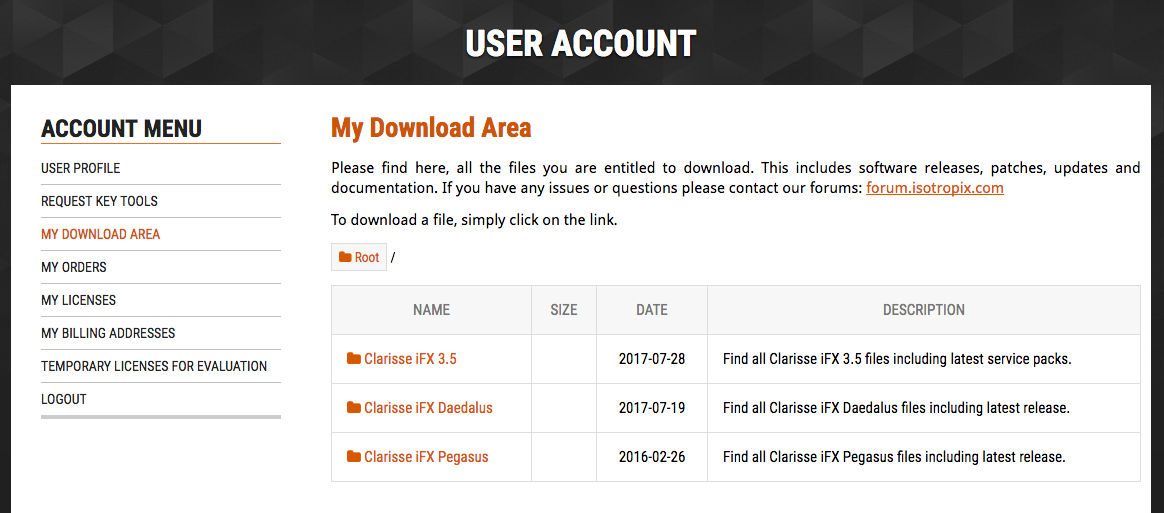Open the Clarisse iFX 3.5 folder link

pos(410,359)
